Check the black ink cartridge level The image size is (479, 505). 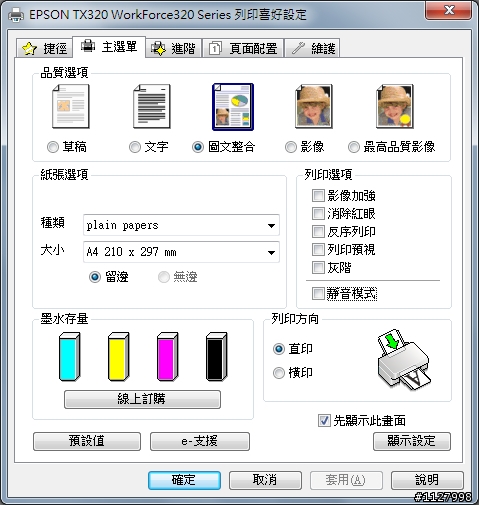217,356
